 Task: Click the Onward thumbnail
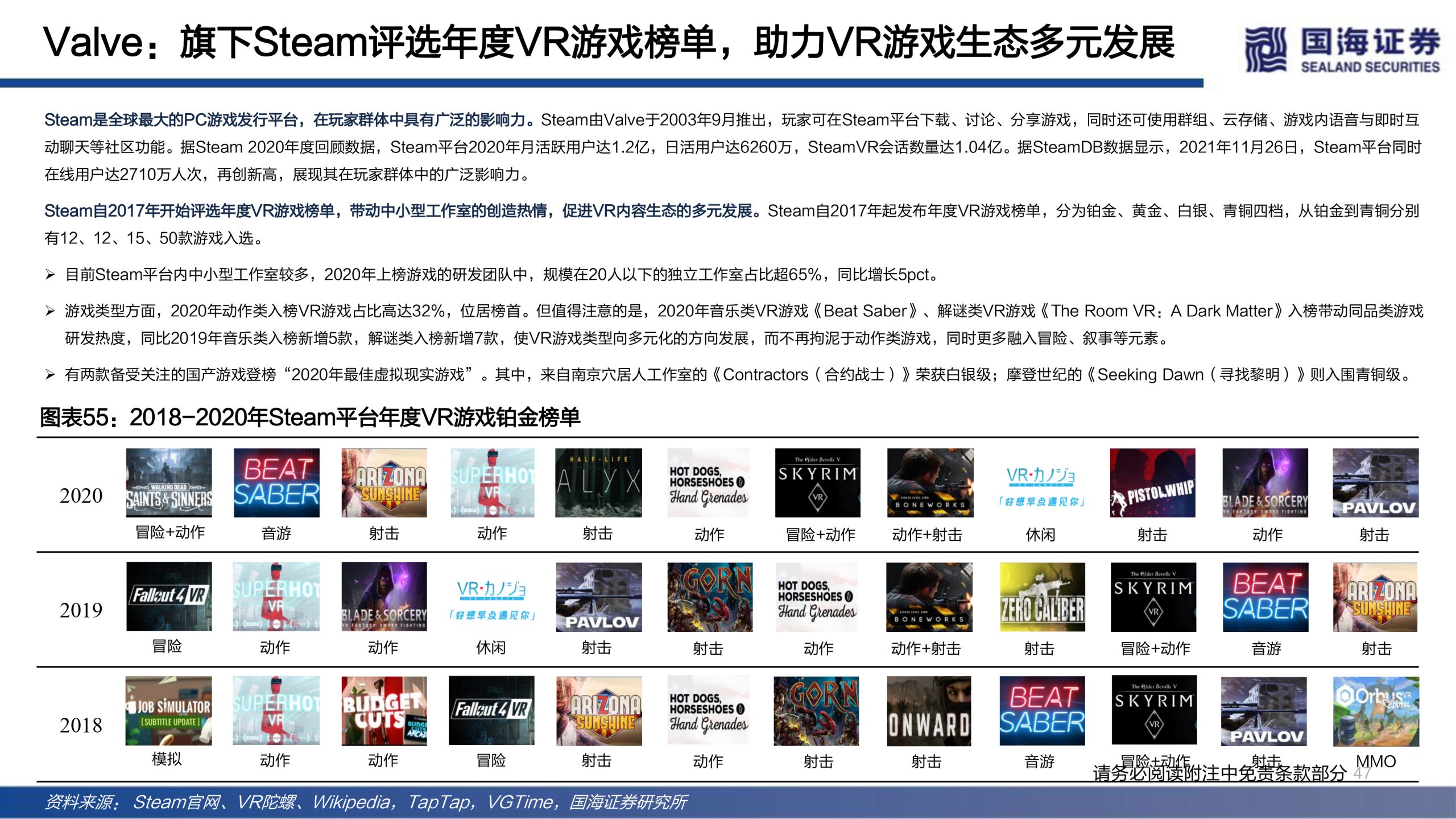click(x=929, y=711)
